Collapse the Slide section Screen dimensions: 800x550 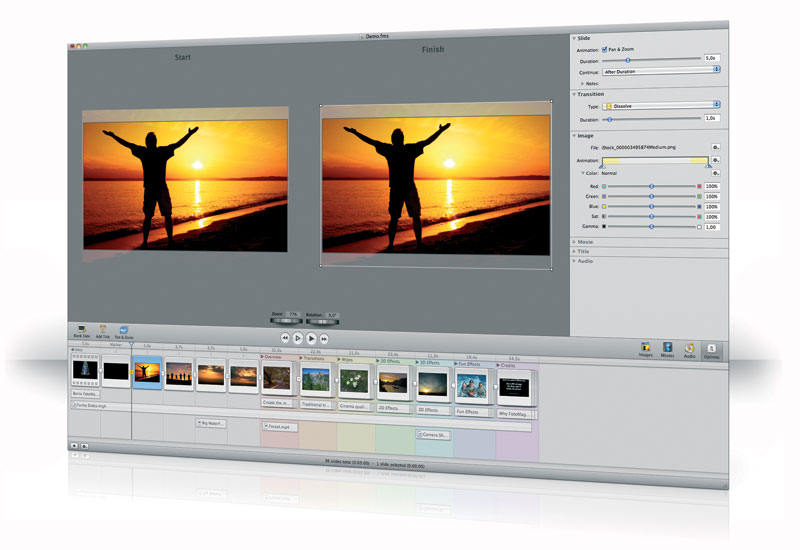pyautogui.click(x=574, y=38)
